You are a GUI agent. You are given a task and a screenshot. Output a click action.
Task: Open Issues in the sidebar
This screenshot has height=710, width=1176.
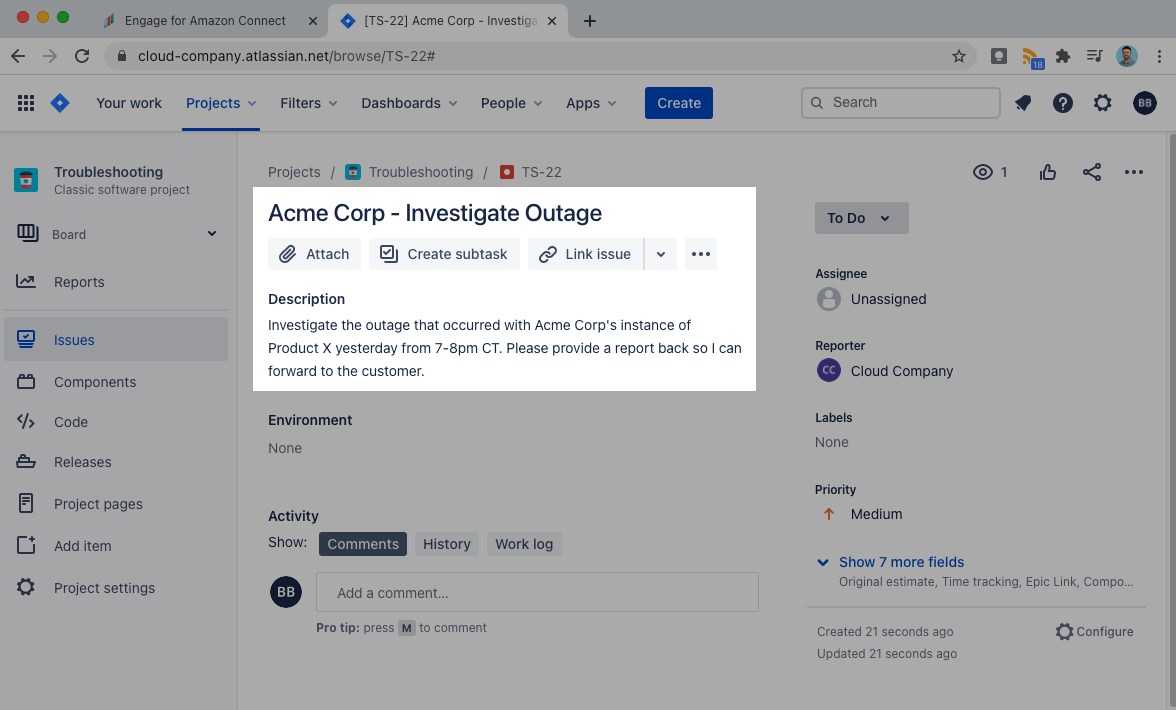click(116, 340)
